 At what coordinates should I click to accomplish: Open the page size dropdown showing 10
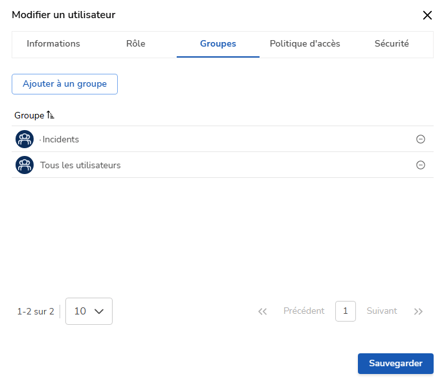(x=89, y=311)
